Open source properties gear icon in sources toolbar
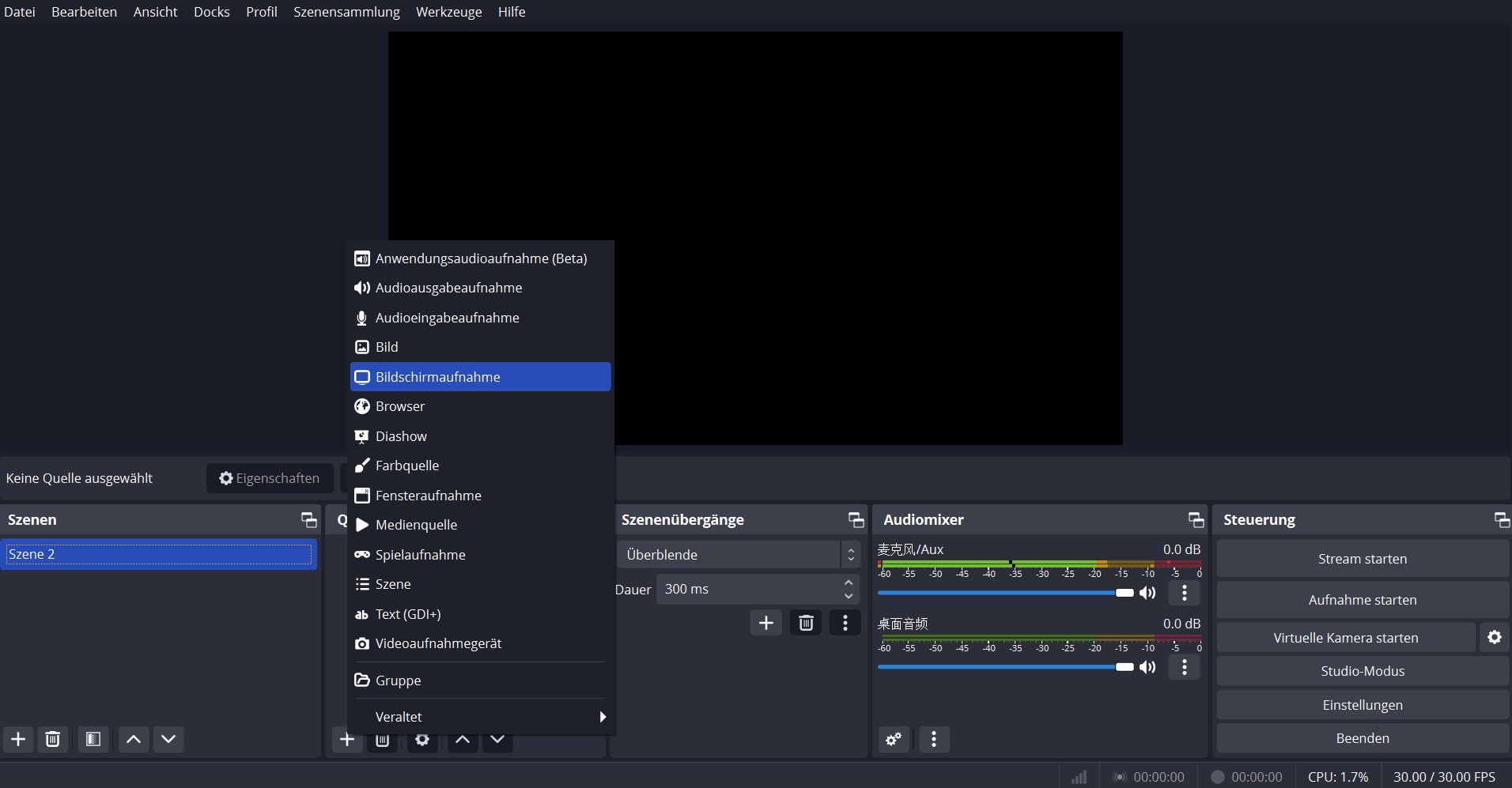 point(422,741)
